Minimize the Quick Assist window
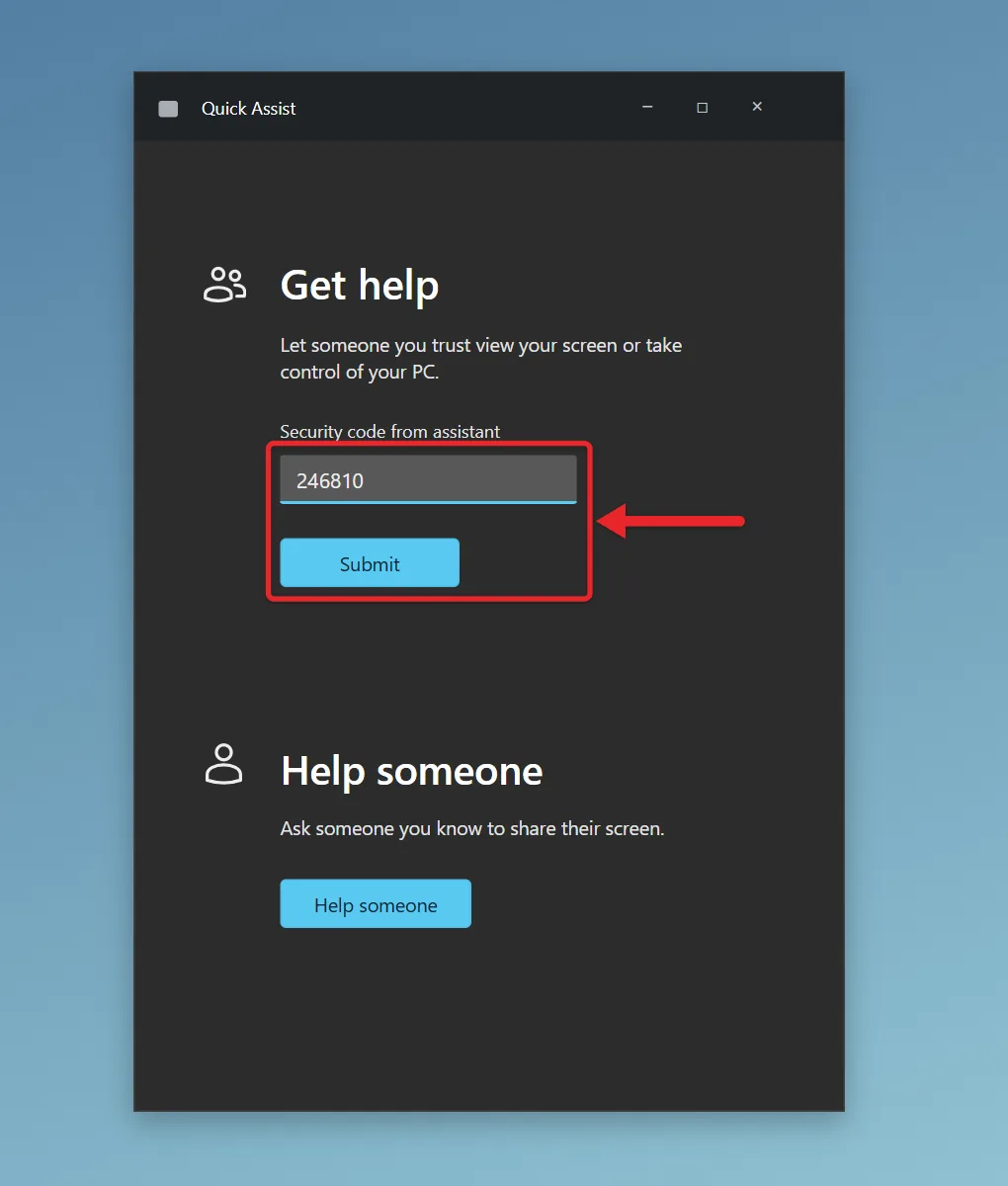1008x1186 pixels. coord(647,107)
